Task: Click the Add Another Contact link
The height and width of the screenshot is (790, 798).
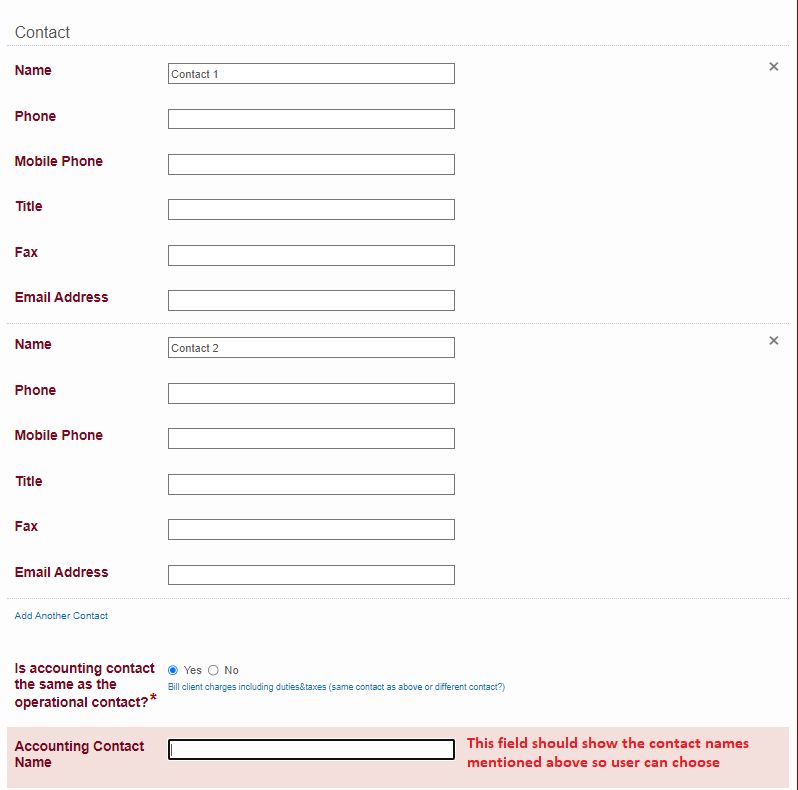Action: click(x=61, y=616)
